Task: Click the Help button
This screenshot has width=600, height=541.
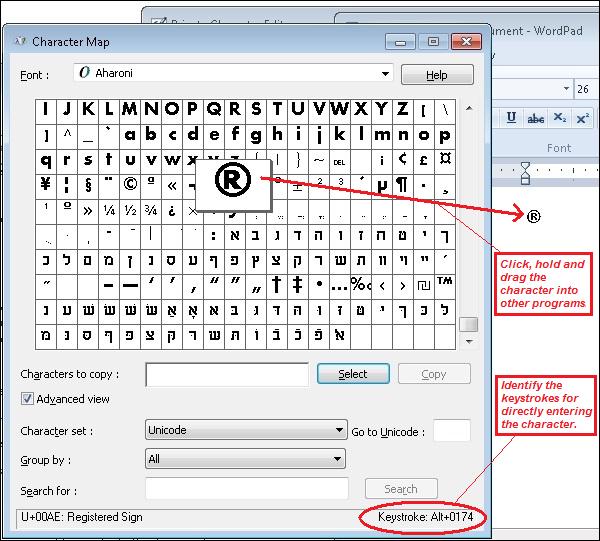Action: (437, 75)
